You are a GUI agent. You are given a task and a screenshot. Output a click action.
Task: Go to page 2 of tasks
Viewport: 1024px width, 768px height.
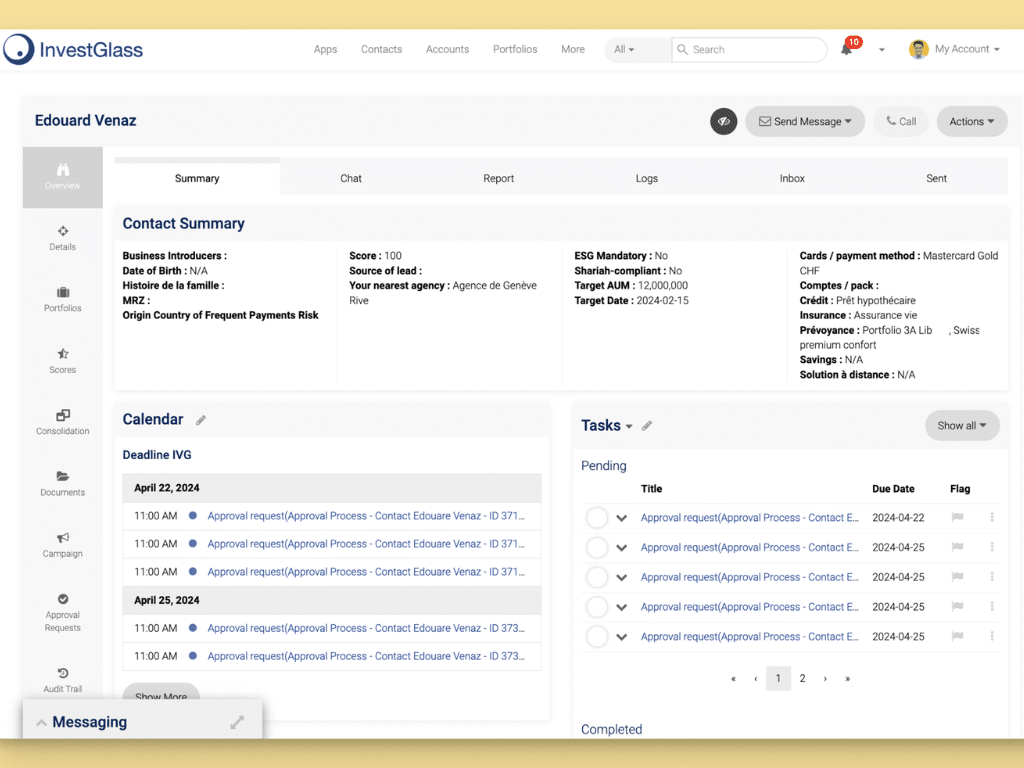[802, 679]
